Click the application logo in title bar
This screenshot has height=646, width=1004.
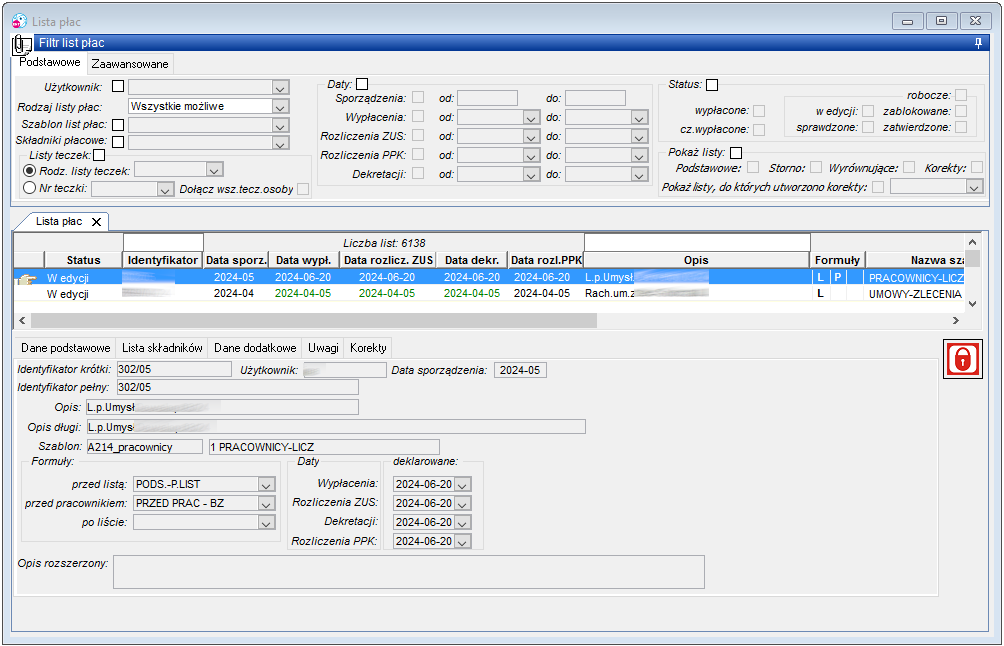(19, 21)
